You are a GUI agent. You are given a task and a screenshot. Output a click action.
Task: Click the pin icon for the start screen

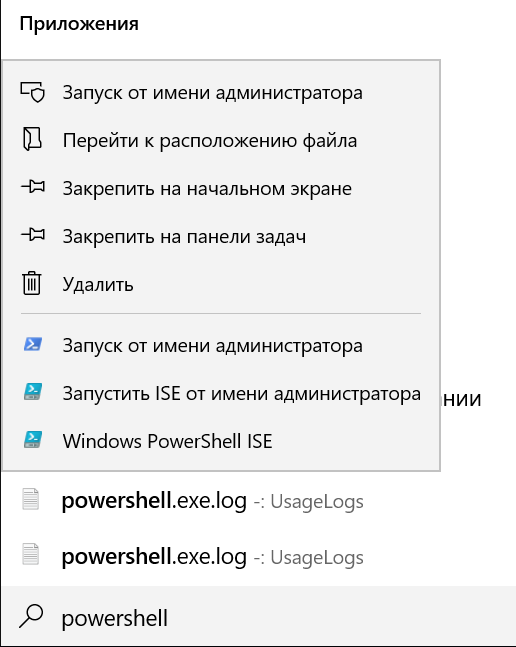click(x=33, y=187)
